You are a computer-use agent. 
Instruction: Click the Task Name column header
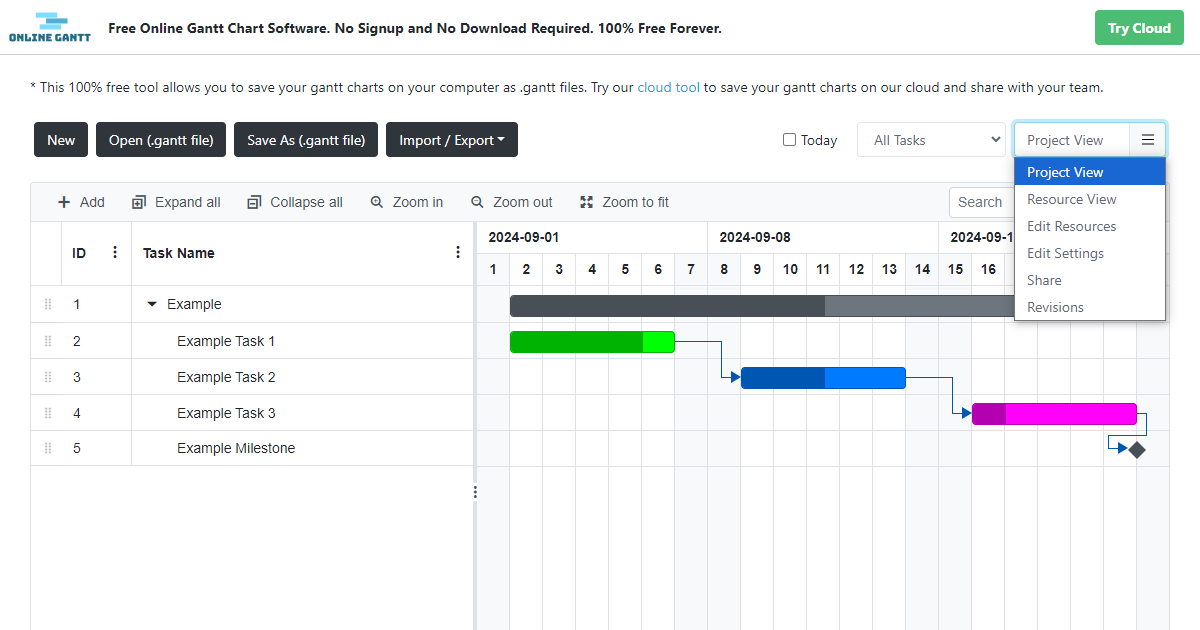click(x=303, y=253)
